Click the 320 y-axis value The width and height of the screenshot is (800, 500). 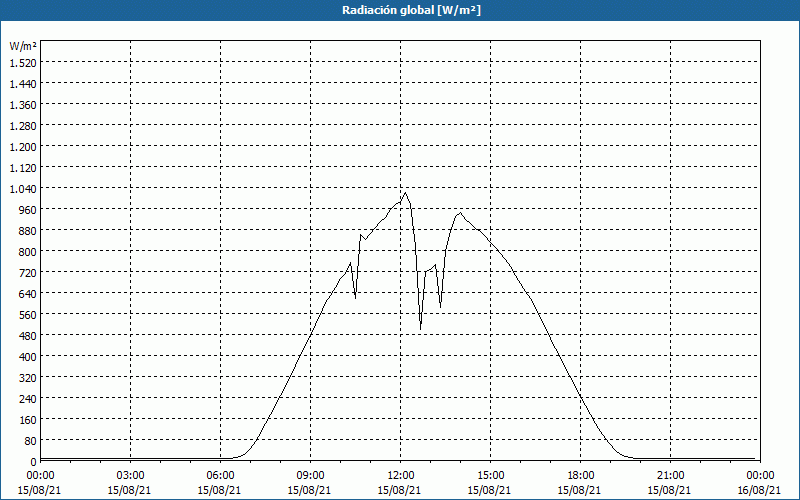(x=29, y=378)
